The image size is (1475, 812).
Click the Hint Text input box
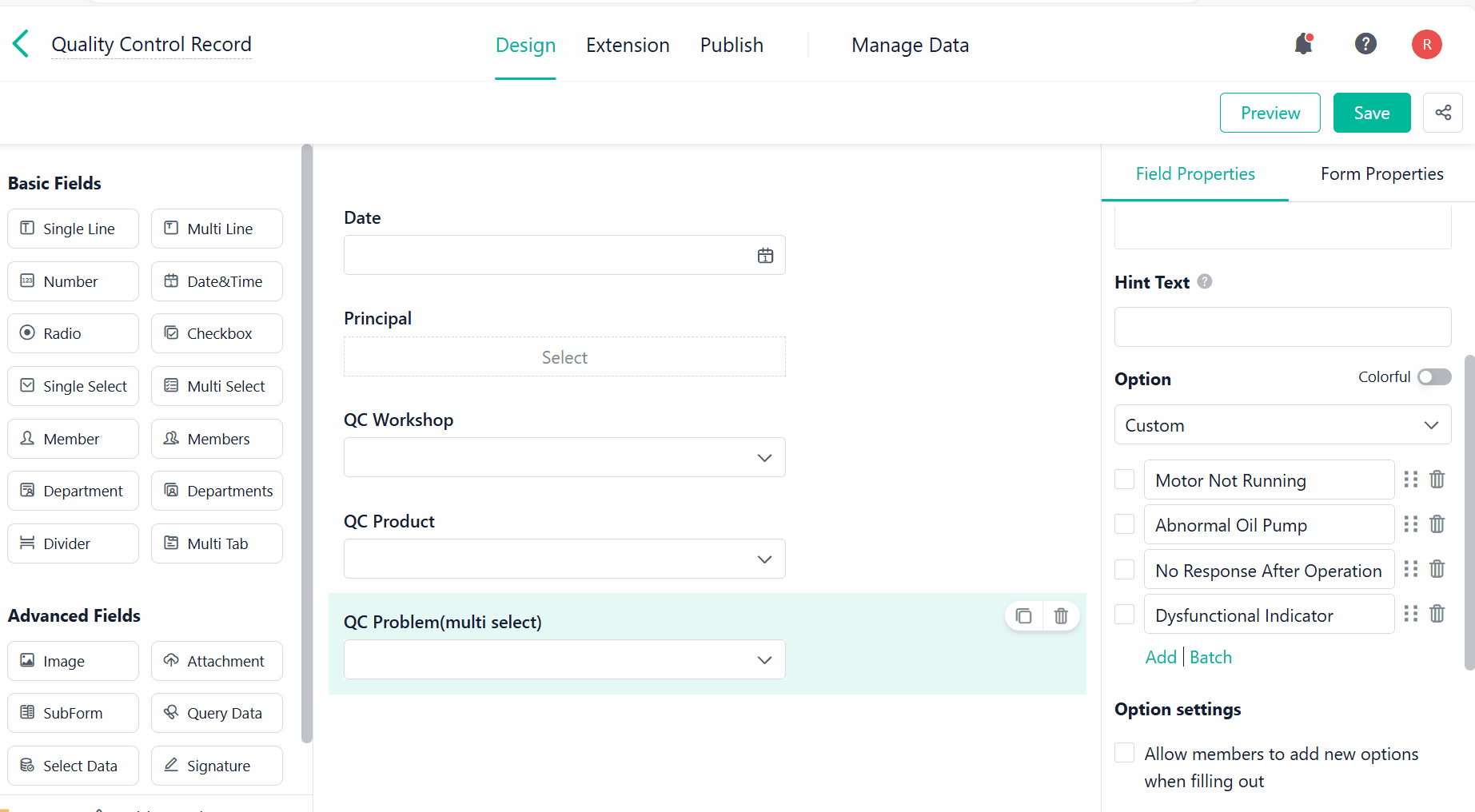pos(1282,327)
